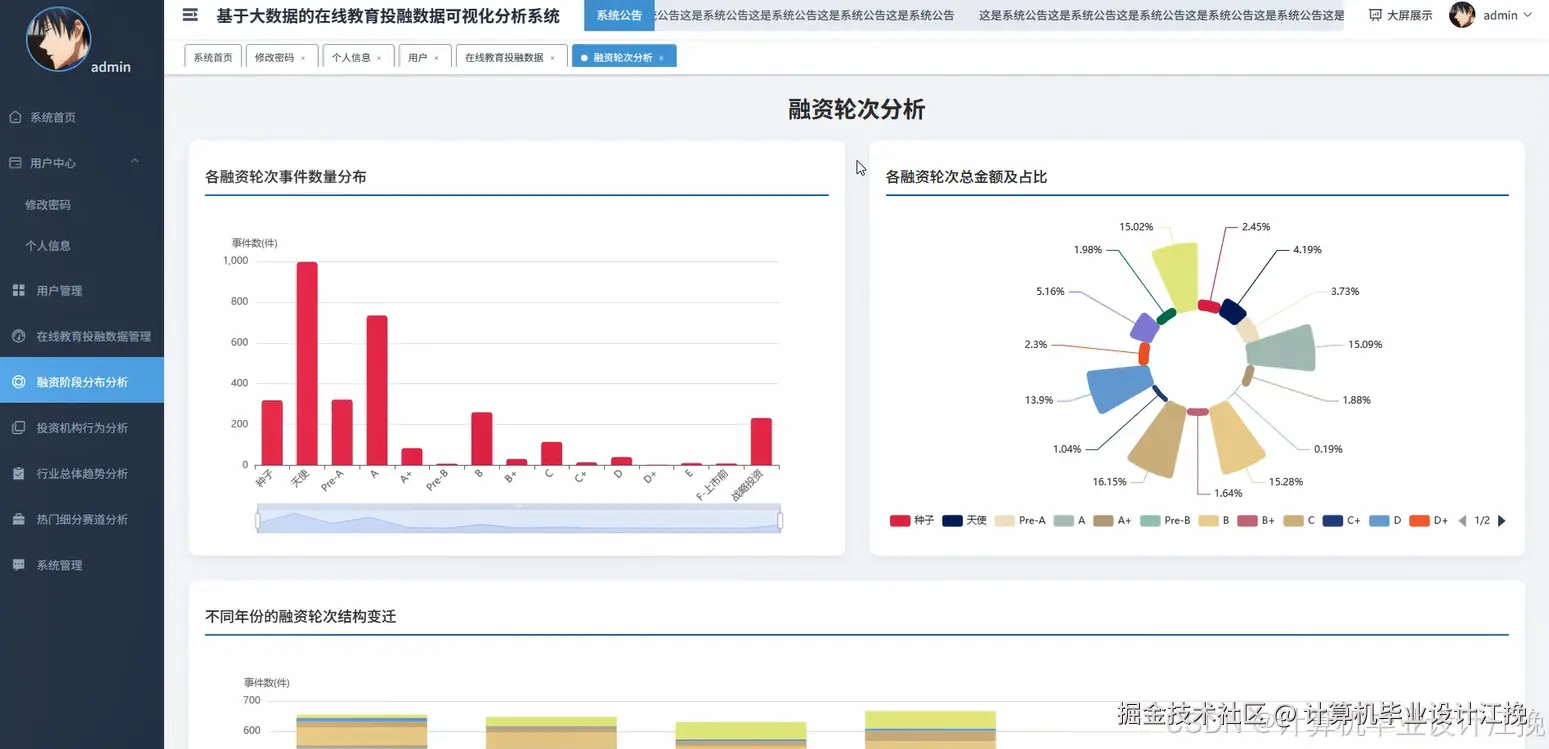
Task: Click the C+ legend color swatch
Action: point(1332,521)
